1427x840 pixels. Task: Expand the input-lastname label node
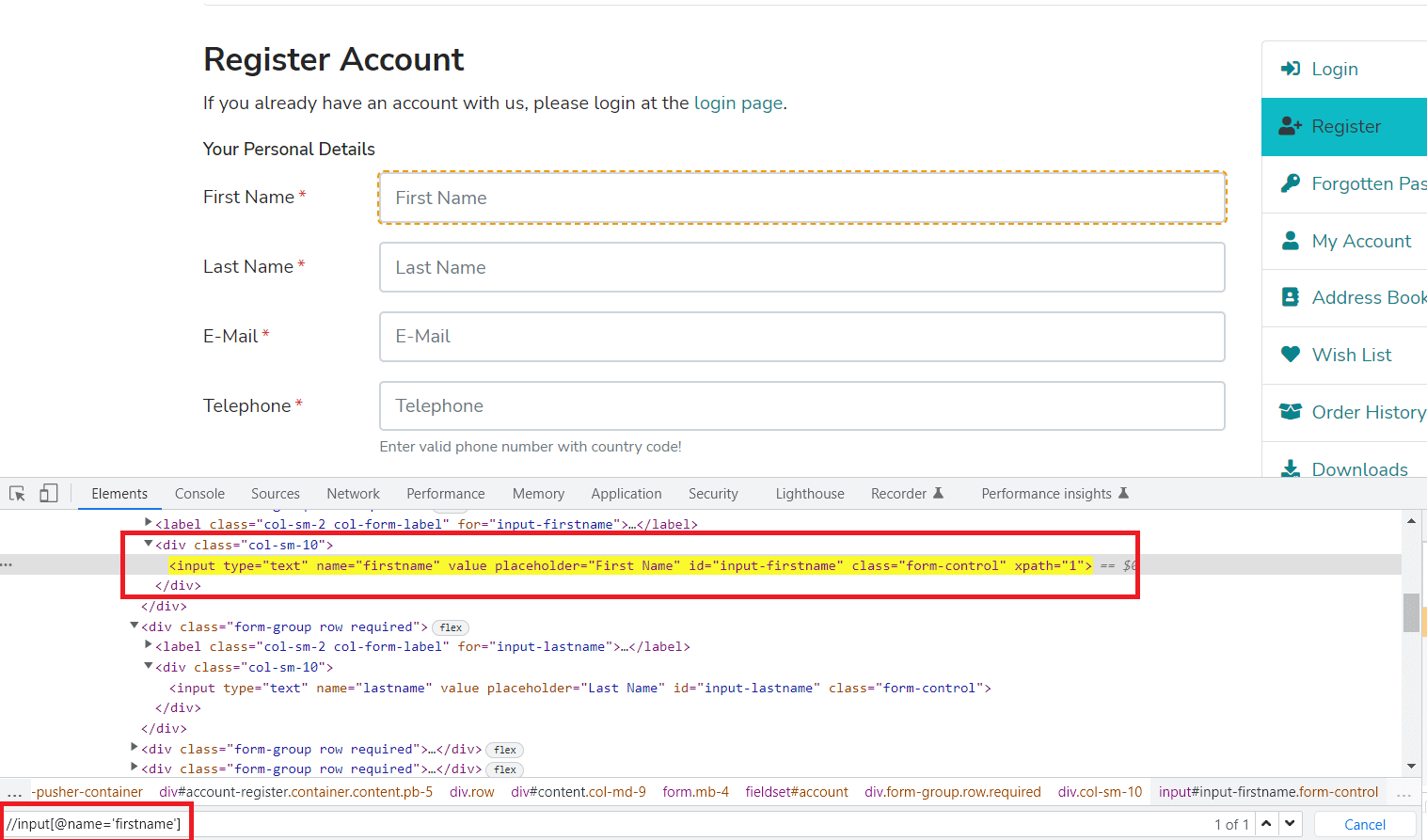pyautogui.click(x=149, y=645)
